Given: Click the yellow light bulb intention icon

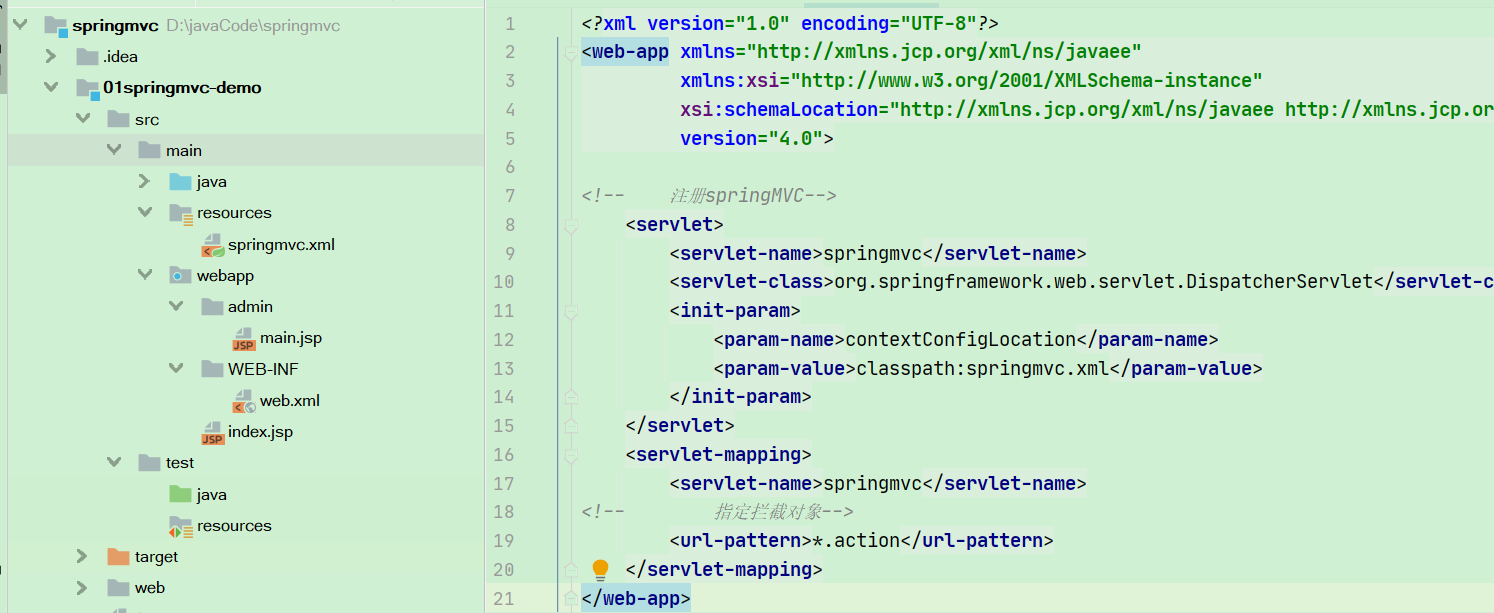Looking at the screenshot, I should coord(600,570).
